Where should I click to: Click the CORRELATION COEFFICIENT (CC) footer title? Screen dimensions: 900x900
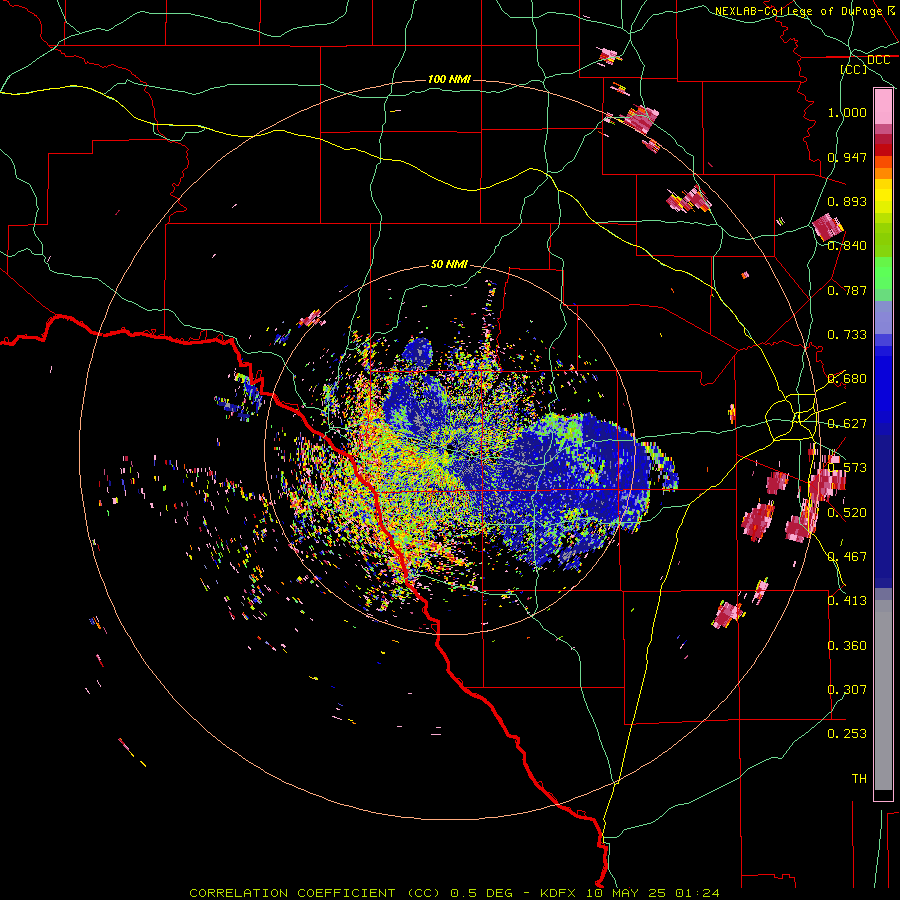coord(315,893)
